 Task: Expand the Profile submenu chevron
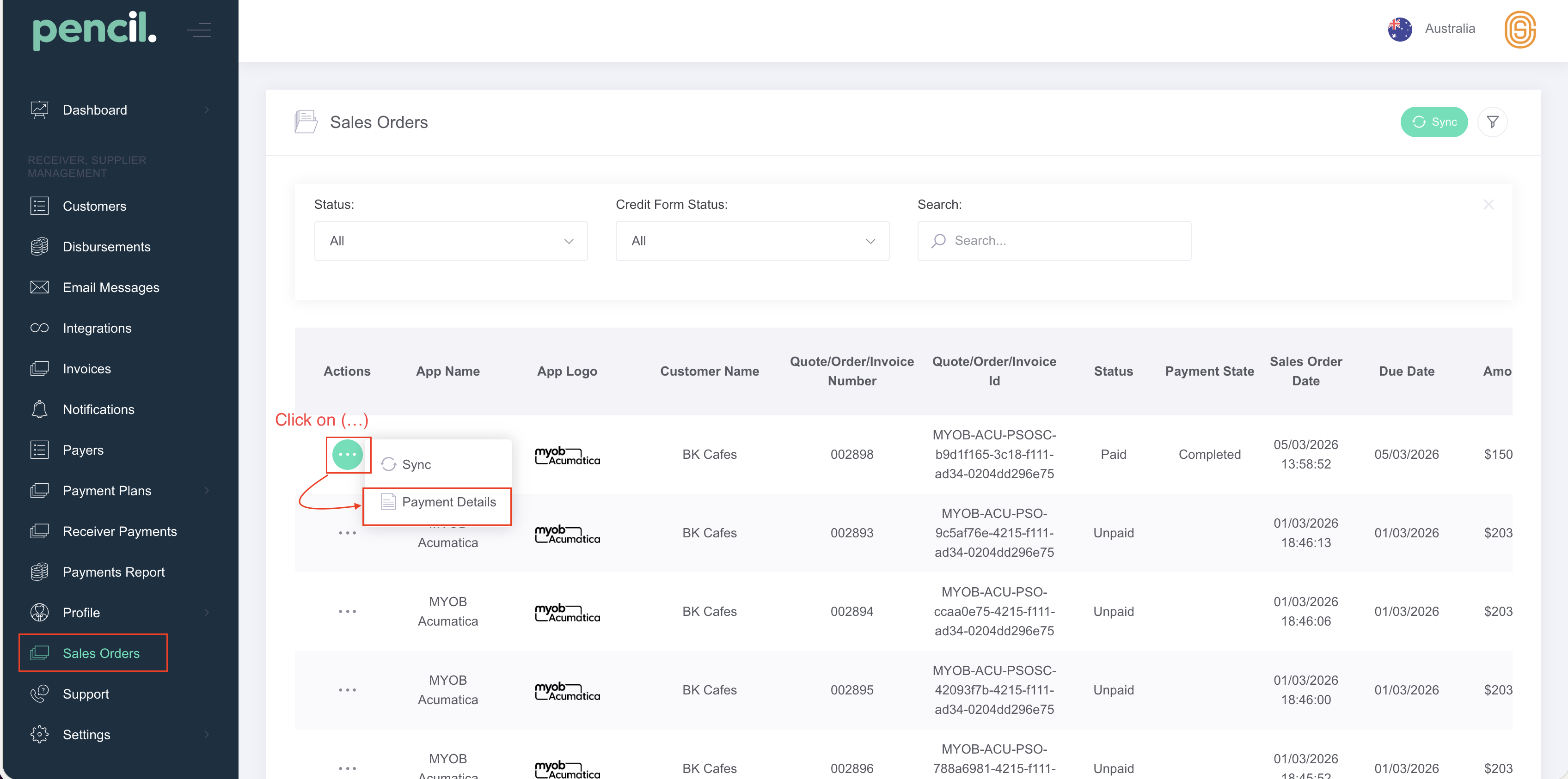pyautogui.click(x=207, y=612)
